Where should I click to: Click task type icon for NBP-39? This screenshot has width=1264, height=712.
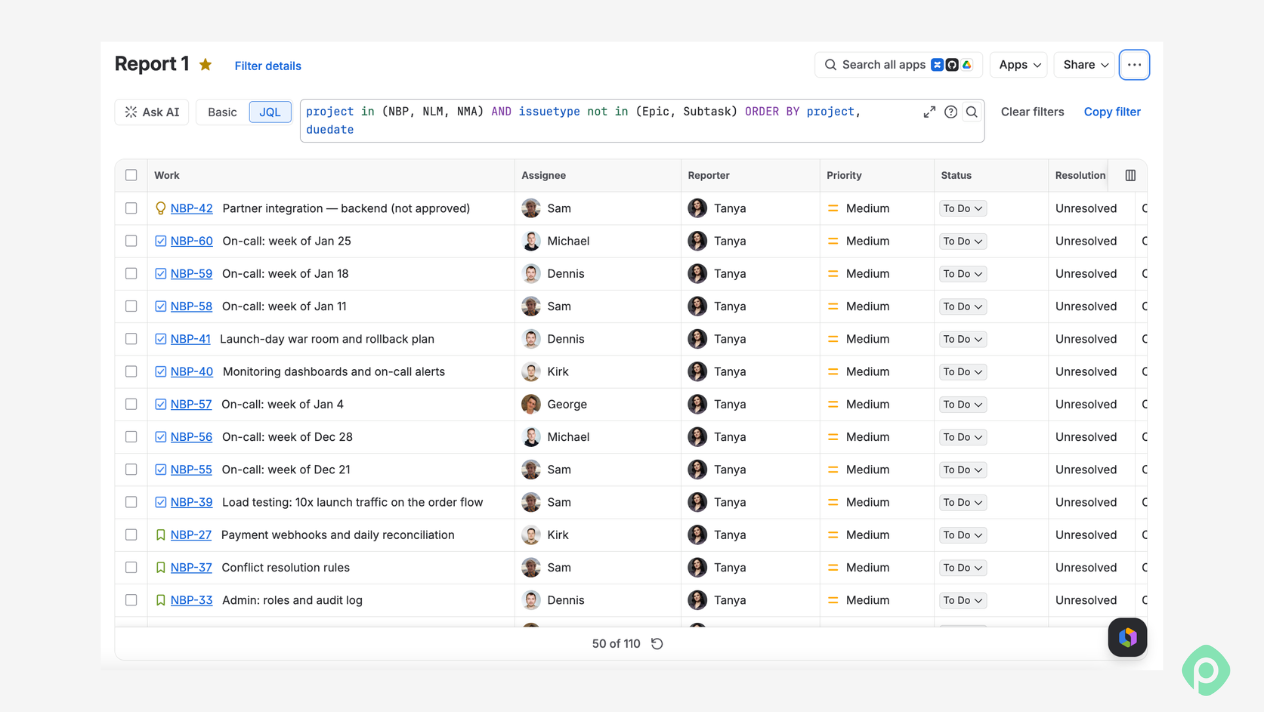point(160,502)
